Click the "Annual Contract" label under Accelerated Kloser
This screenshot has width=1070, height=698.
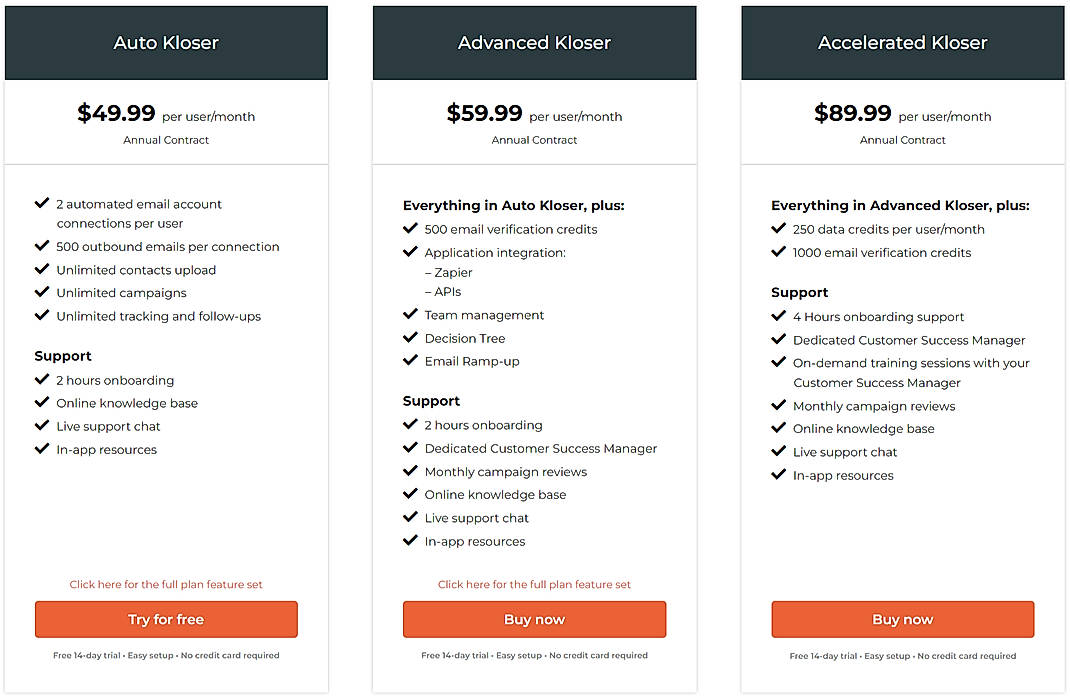pos(902,140)
